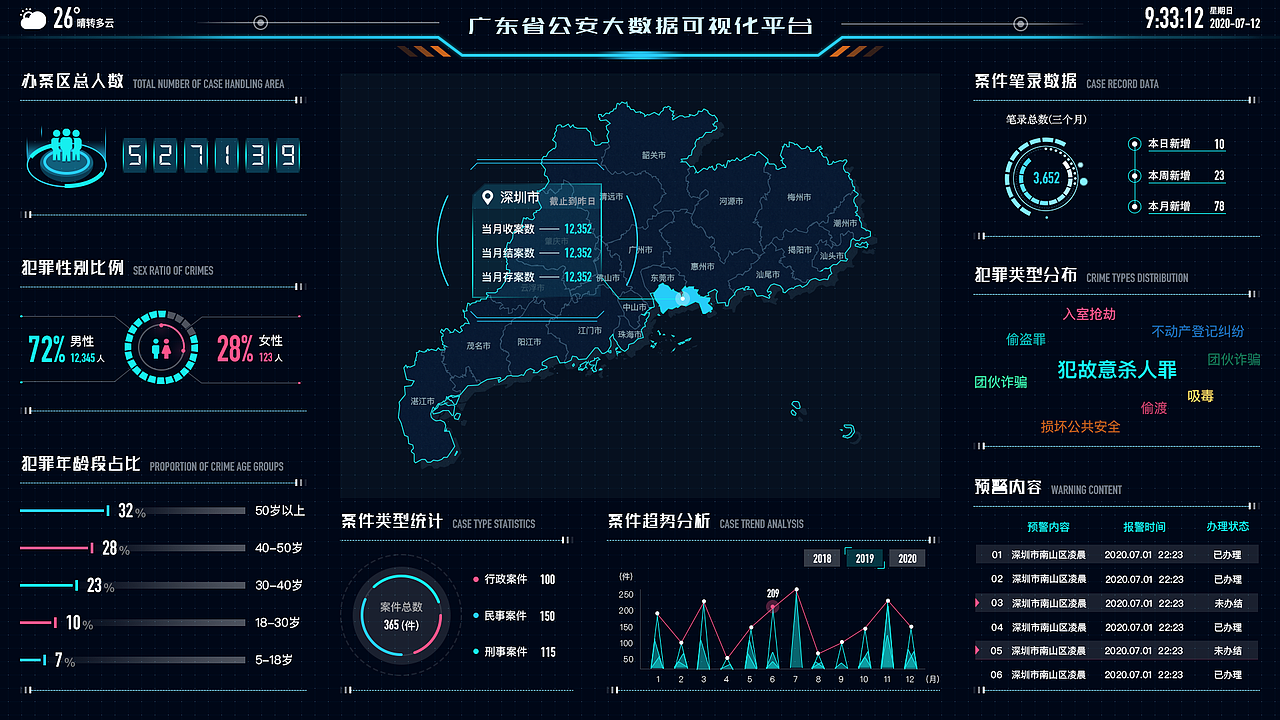Click the 9:33:12 clock display
The image size is (1280, 720).
tap(1174, 18)
